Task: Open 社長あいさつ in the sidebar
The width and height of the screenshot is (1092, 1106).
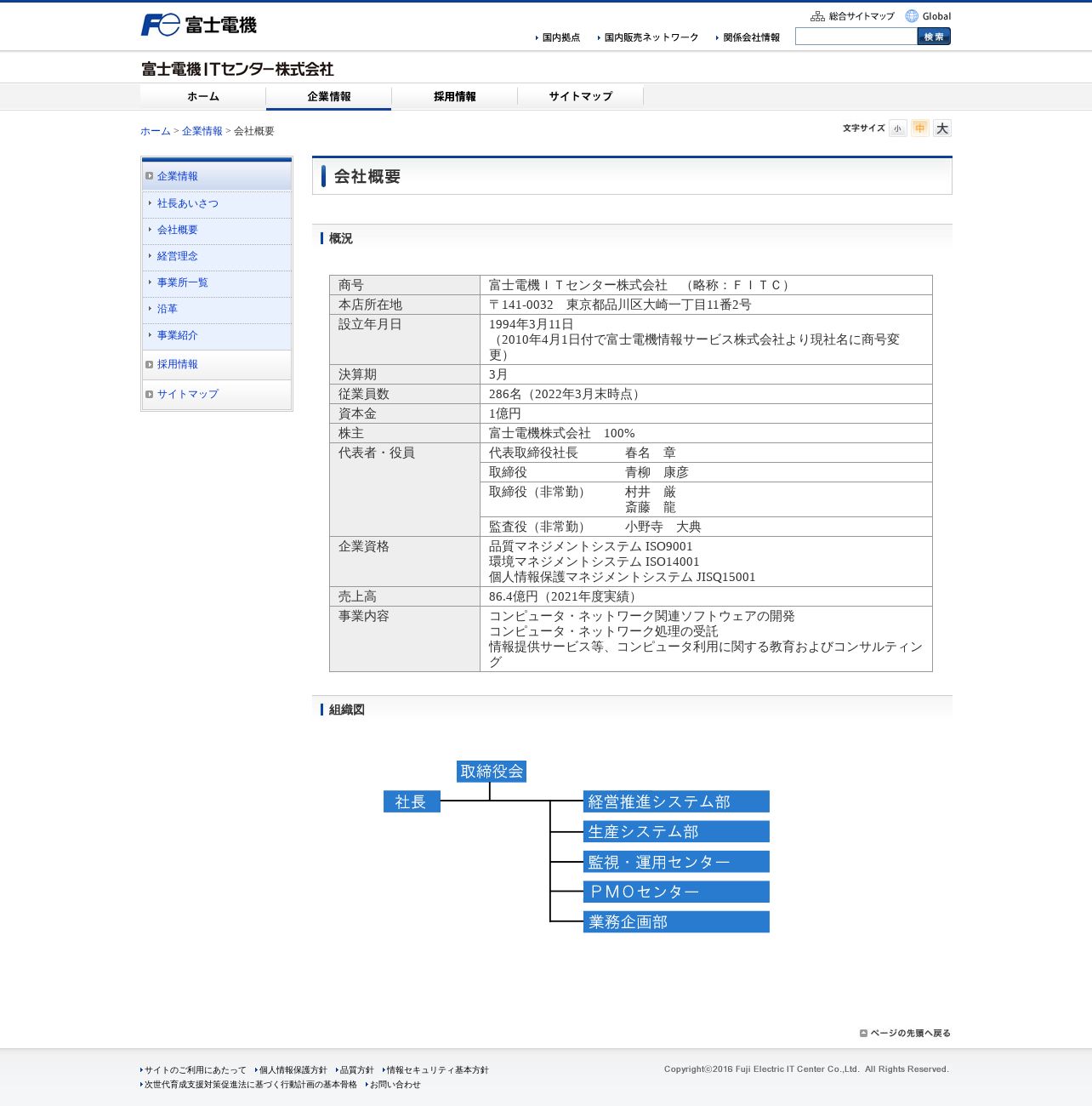Action: point(188,203)
